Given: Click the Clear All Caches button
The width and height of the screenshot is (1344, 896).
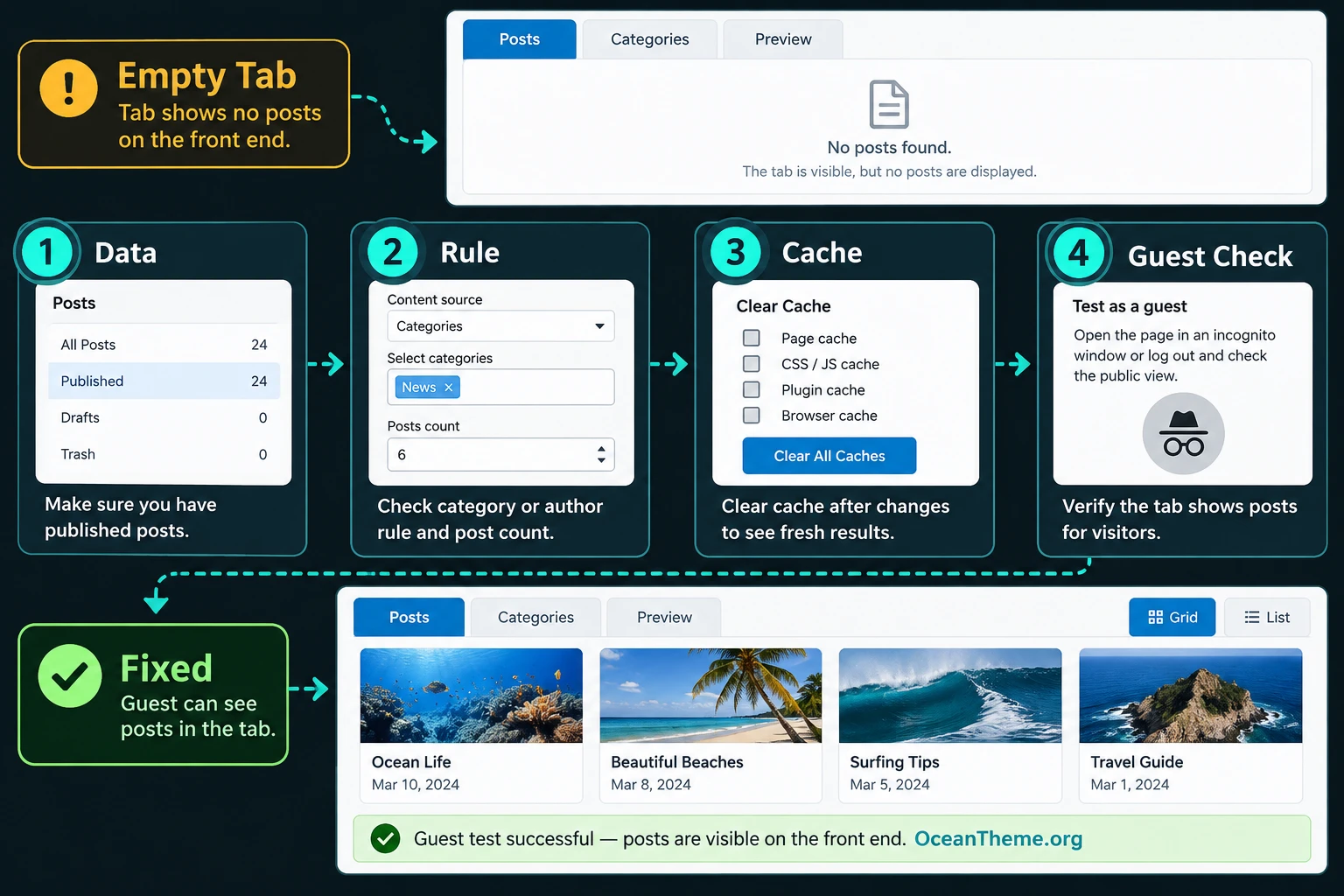Looking at the screenshot, I should click(x=829, y=456).
